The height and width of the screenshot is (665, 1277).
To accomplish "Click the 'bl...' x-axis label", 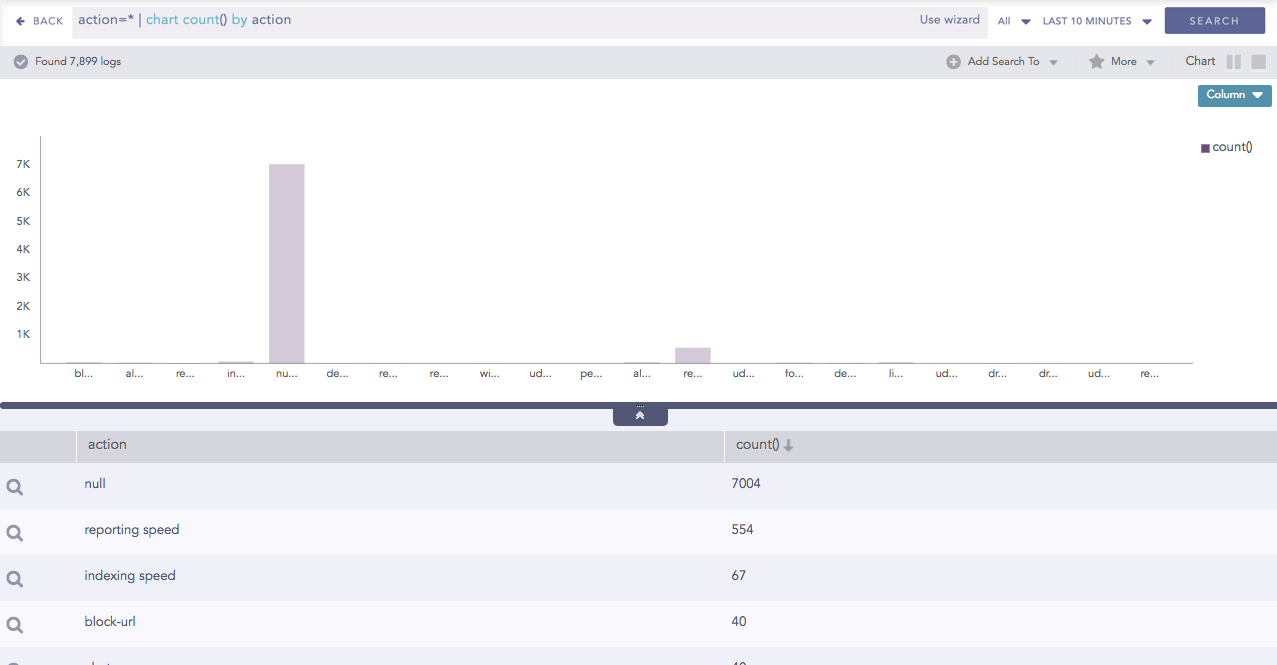I will pos(83,374).
